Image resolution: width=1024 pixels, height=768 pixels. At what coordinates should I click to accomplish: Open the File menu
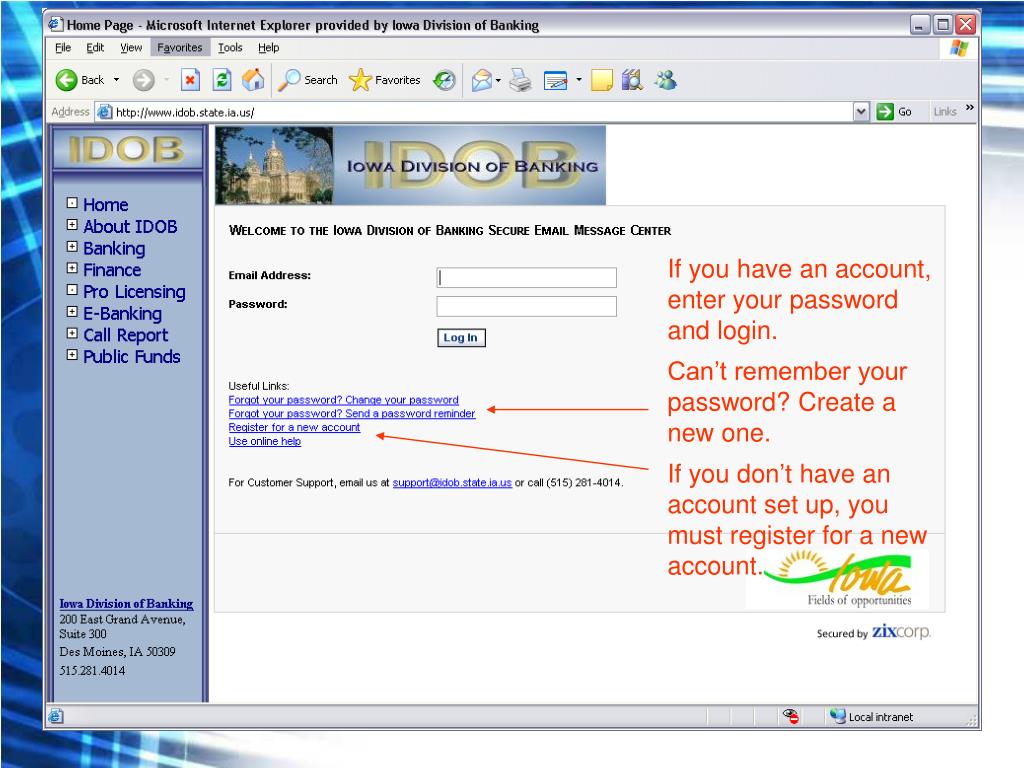coord(63,48)
